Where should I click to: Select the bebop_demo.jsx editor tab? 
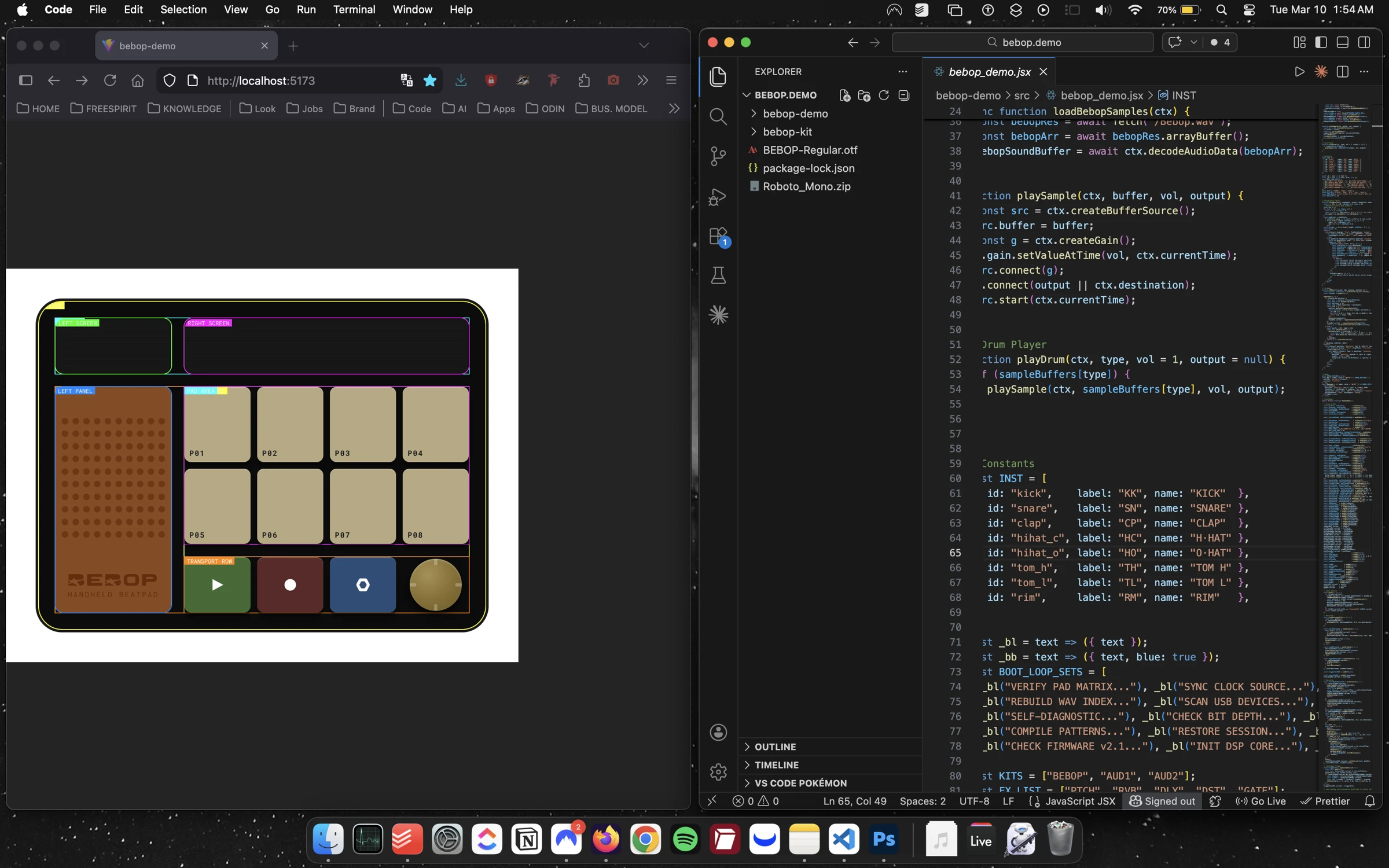click(990, 71)
